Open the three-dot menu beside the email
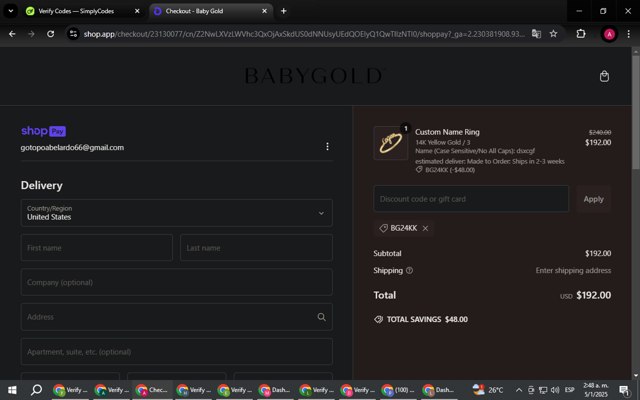 [327, 147]
